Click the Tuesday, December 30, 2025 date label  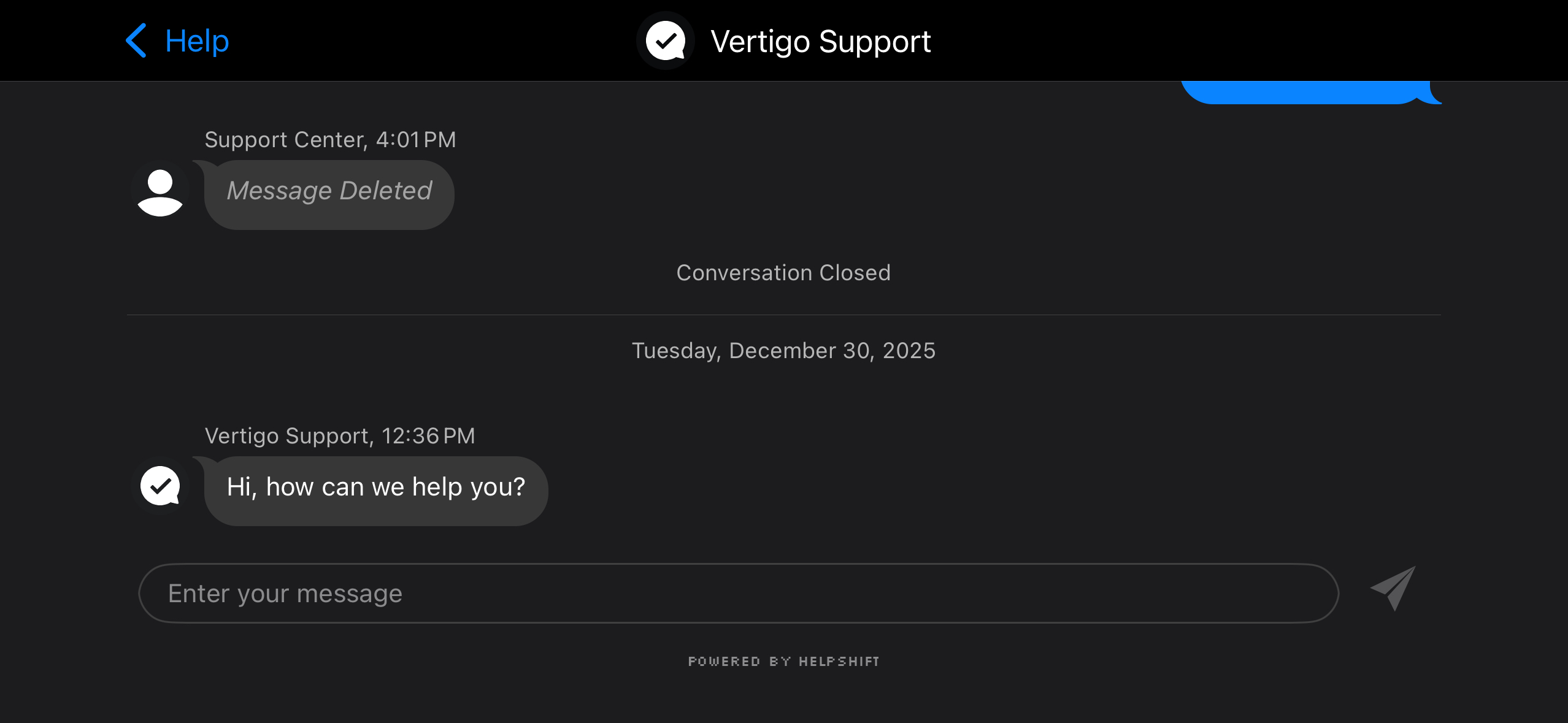783,351
